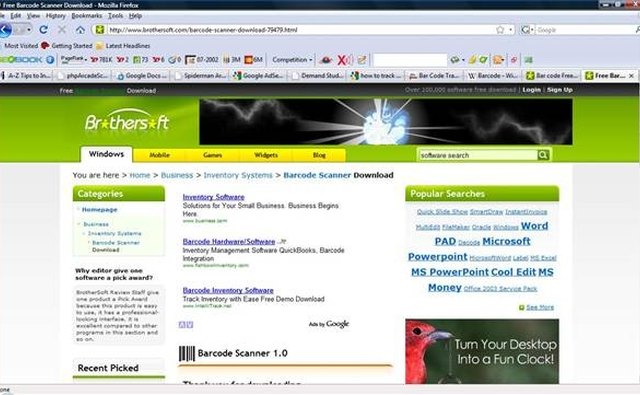Click the green magnifier search button
The width and height of the screenshot is (640, 395).
(543, 155)
